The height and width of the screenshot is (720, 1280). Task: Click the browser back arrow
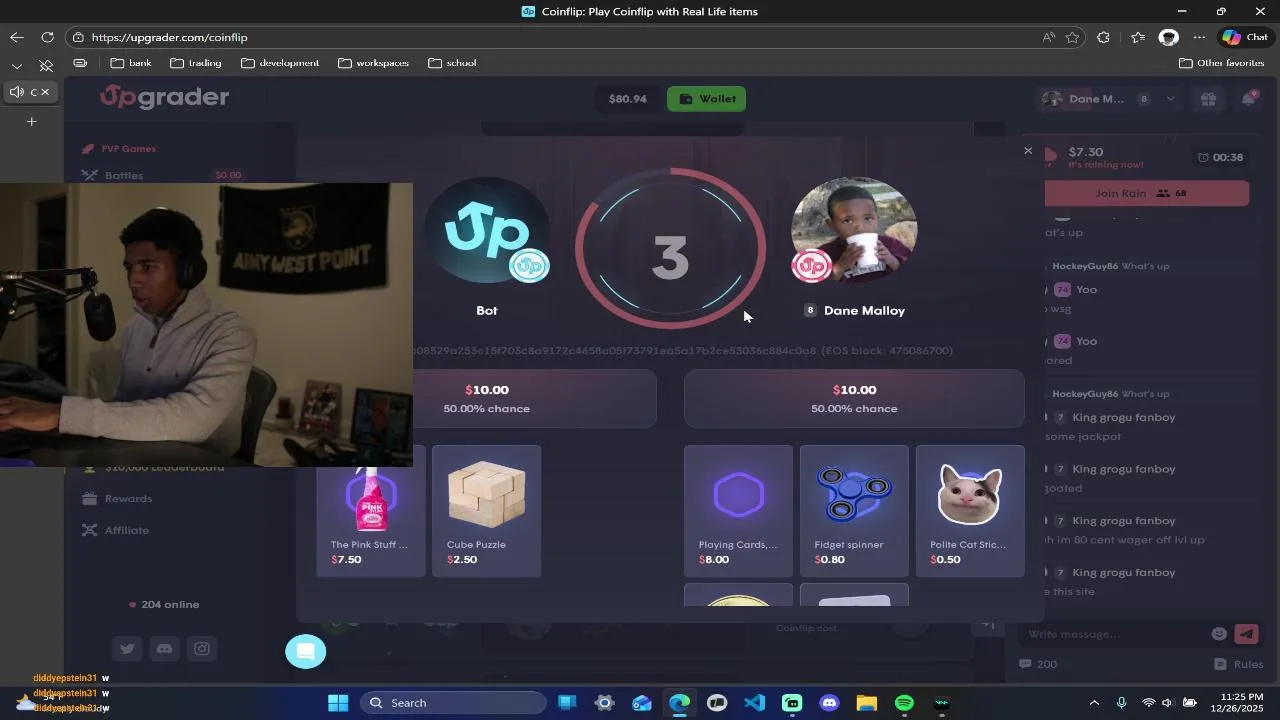(17, 37)
